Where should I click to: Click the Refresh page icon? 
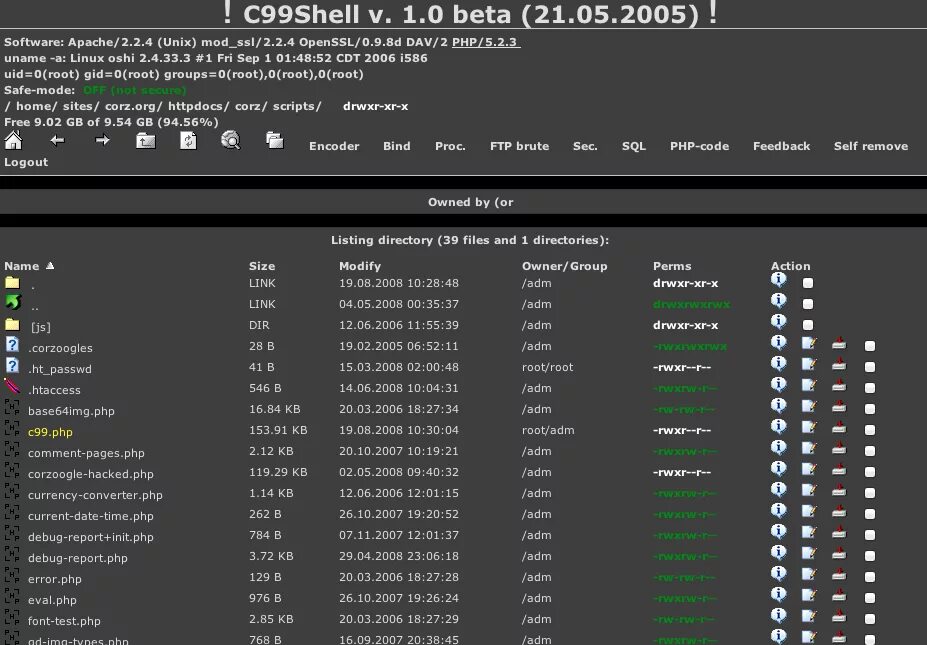[x=188, y=141]
